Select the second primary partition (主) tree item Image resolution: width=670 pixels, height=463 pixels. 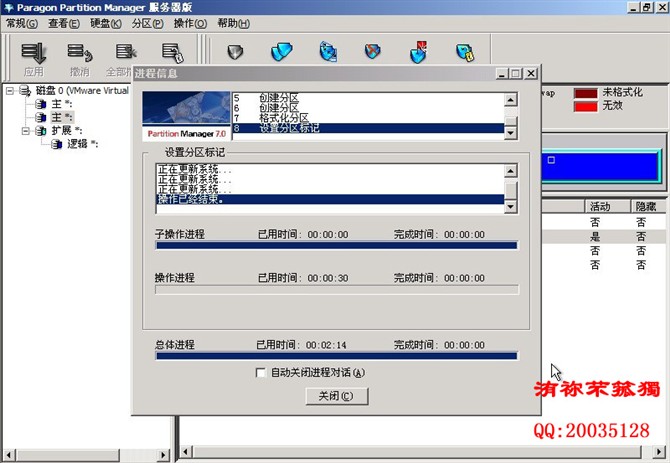pyautogui.click(x=62, y=117)
